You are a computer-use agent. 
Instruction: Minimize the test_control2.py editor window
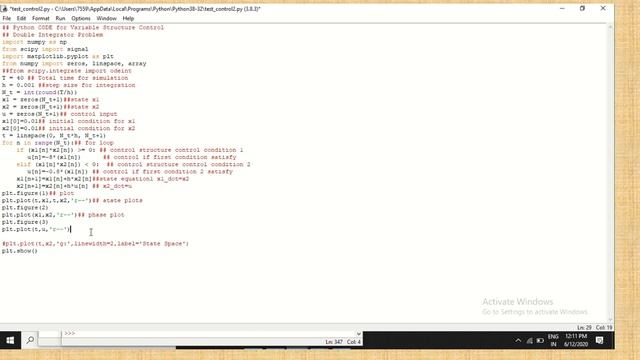tap(562, 8)
